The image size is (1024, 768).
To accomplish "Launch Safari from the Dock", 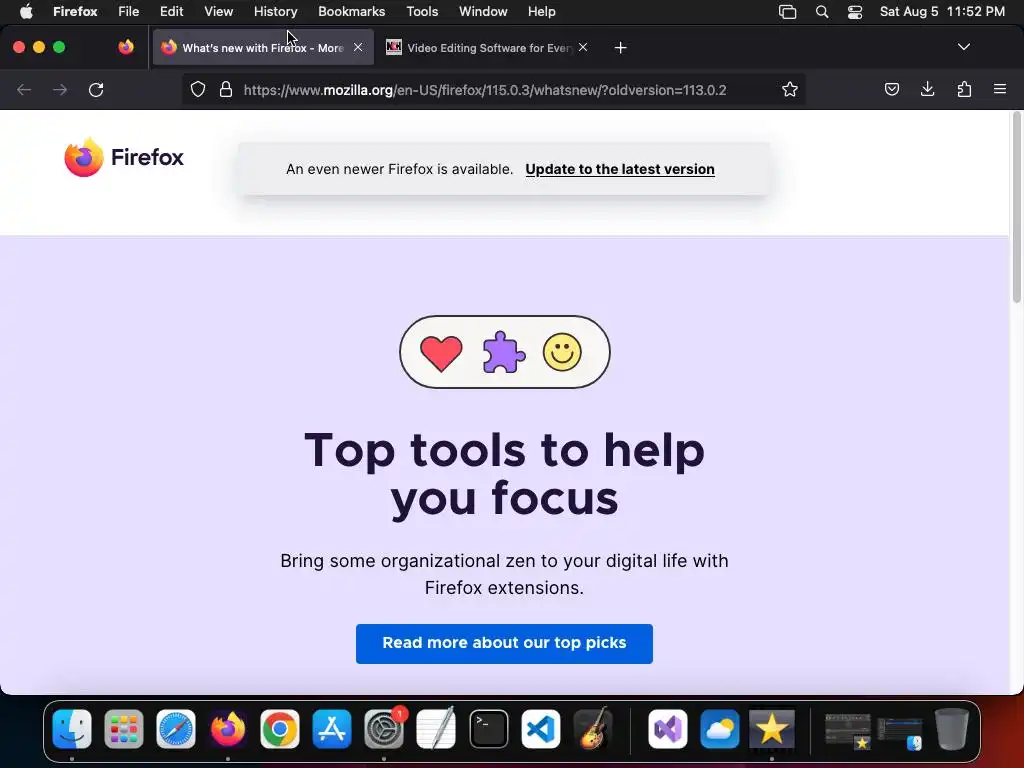I will [x=176, y=729].
